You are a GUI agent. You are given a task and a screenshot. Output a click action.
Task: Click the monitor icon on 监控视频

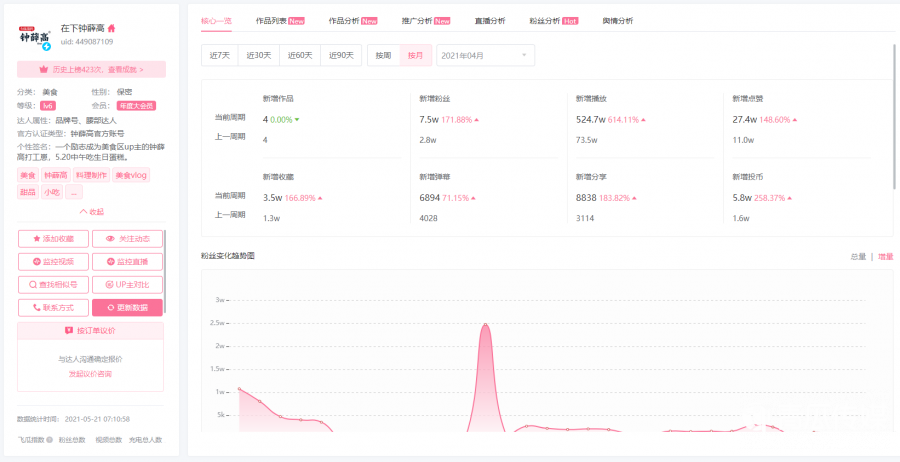tap(37, 262)
